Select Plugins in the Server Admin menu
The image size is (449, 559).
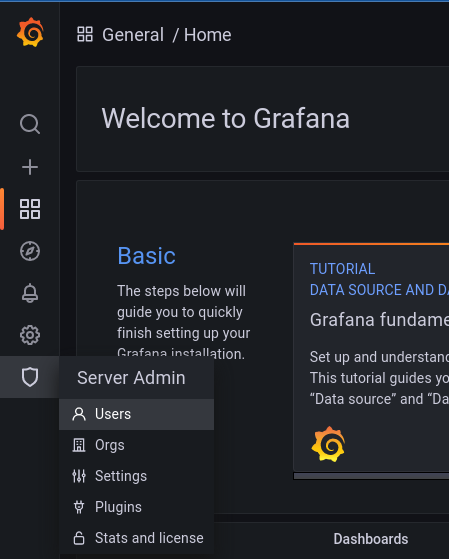(x=137, y=507)
